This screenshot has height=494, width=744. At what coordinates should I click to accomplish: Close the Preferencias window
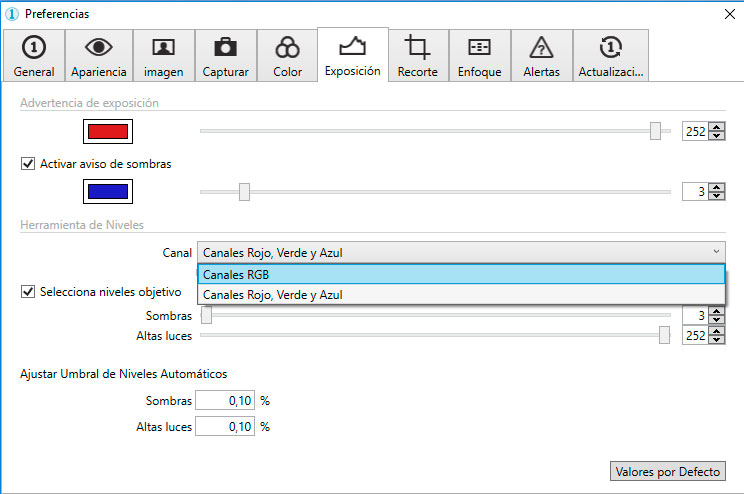tap(729, 14)
